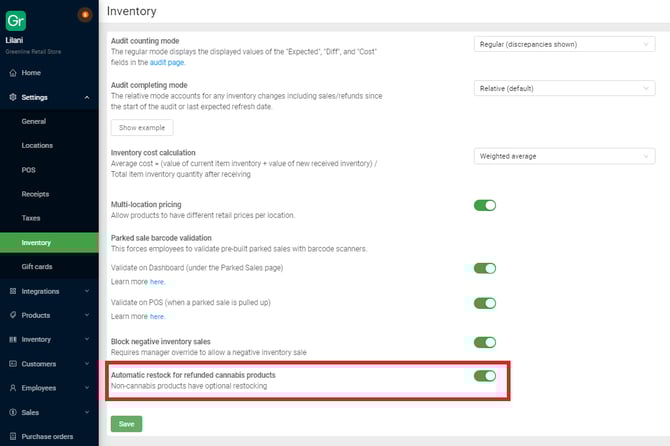Open Gift cards settings page
Image resolution: width=670 pixels, height=446 pixels.
click(36, 267)
